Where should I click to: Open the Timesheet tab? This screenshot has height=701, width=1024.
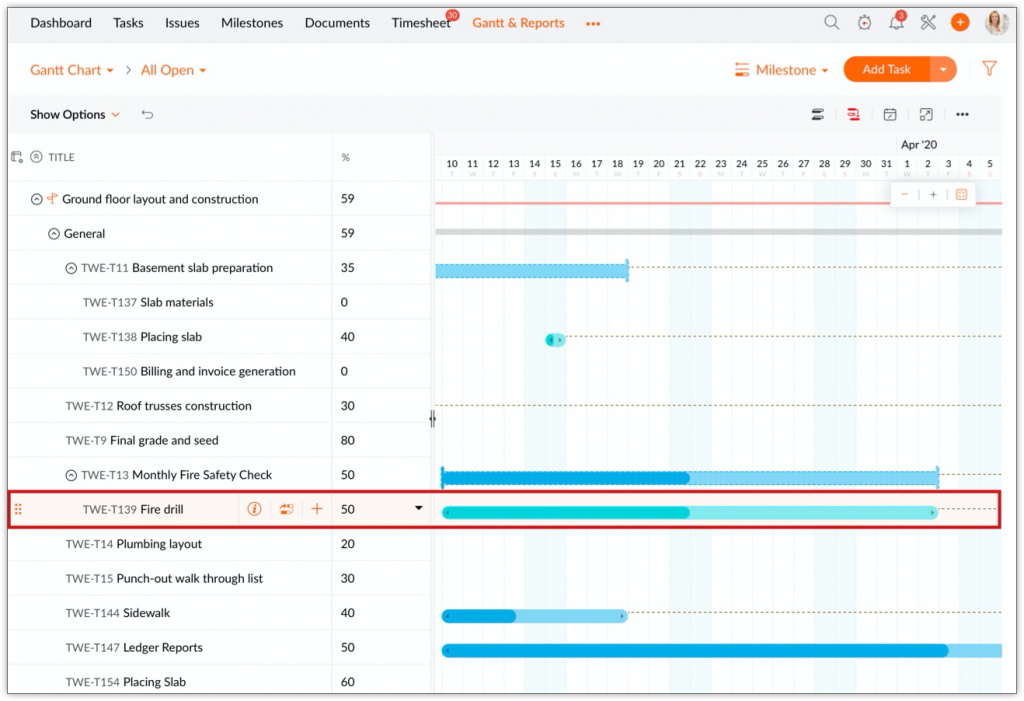click(x=420, y=22)
